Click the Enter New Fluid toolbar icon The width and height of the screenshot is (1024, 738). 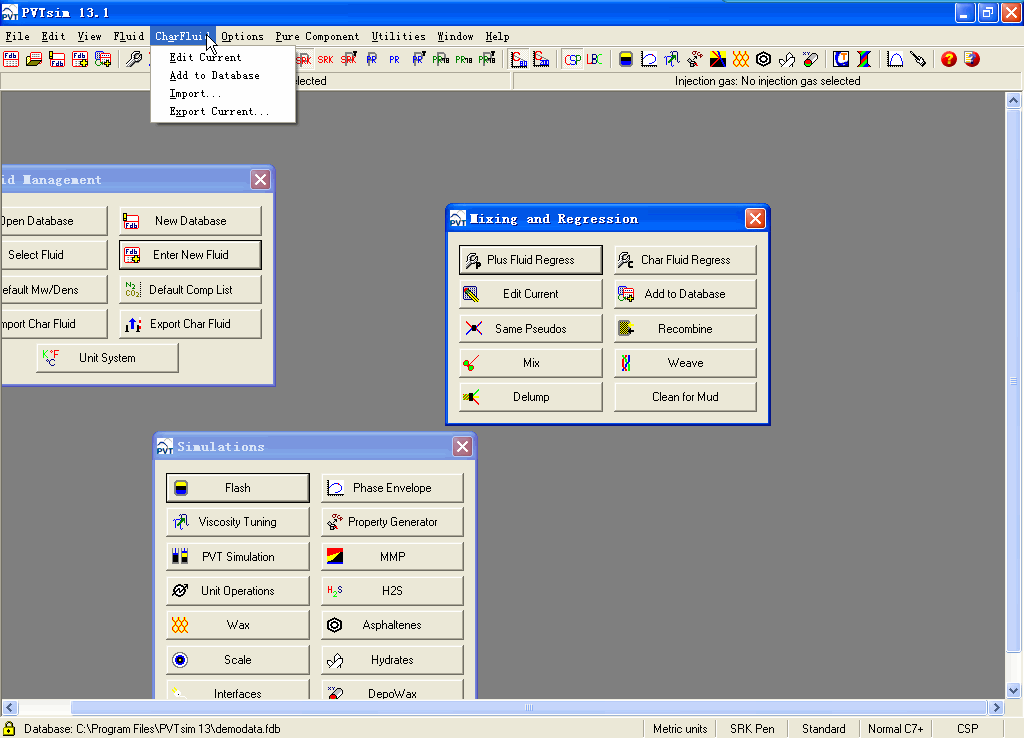pyautogui.click(x=80, y=59)
